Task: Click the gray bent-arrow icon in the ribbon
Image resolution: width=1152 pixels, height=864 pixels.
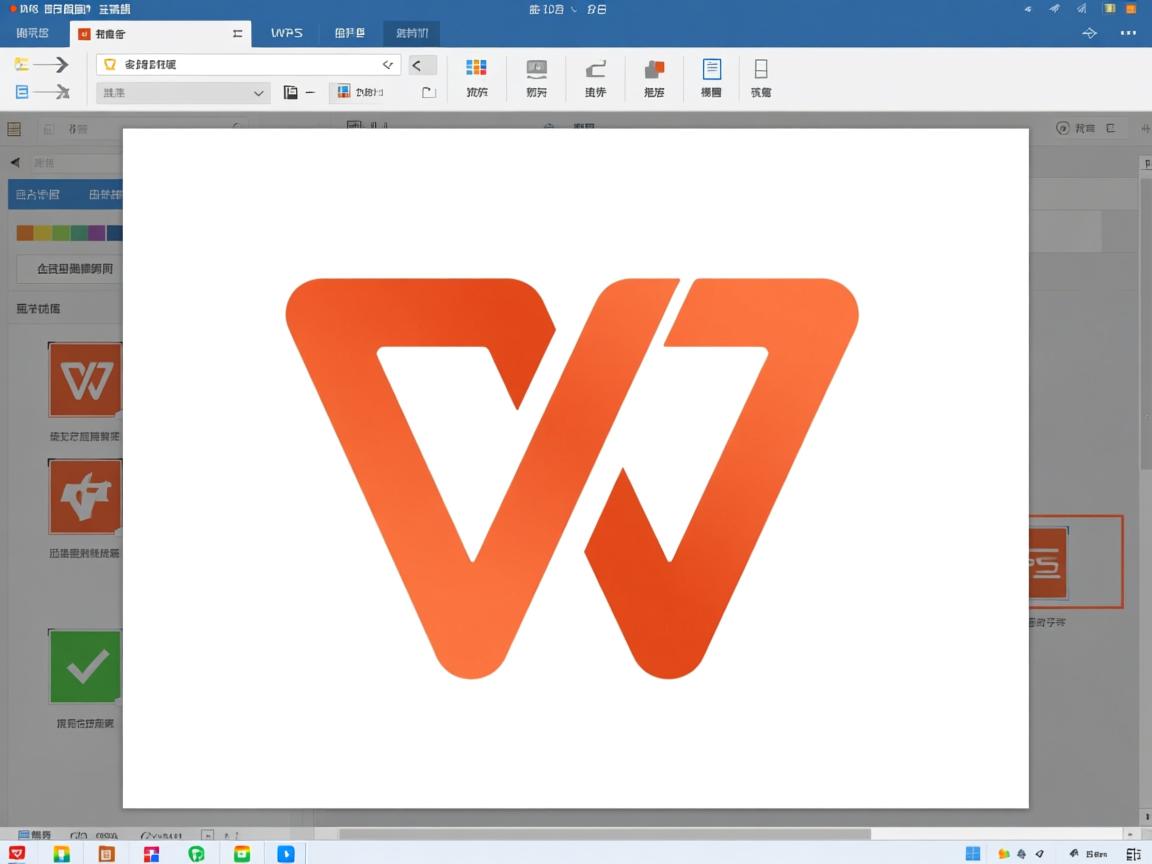Action: [x=595, y=69]
